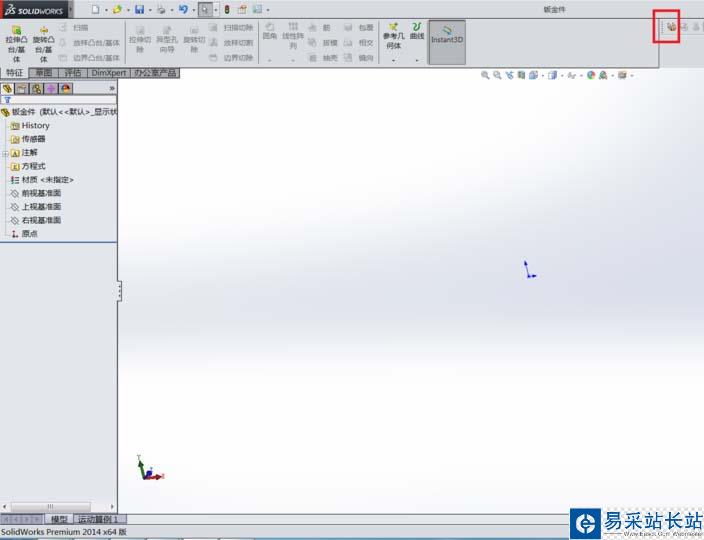Open the PropertyManager tab icon
The width and height of the screenshot is (704, 540).
(22, 88)
